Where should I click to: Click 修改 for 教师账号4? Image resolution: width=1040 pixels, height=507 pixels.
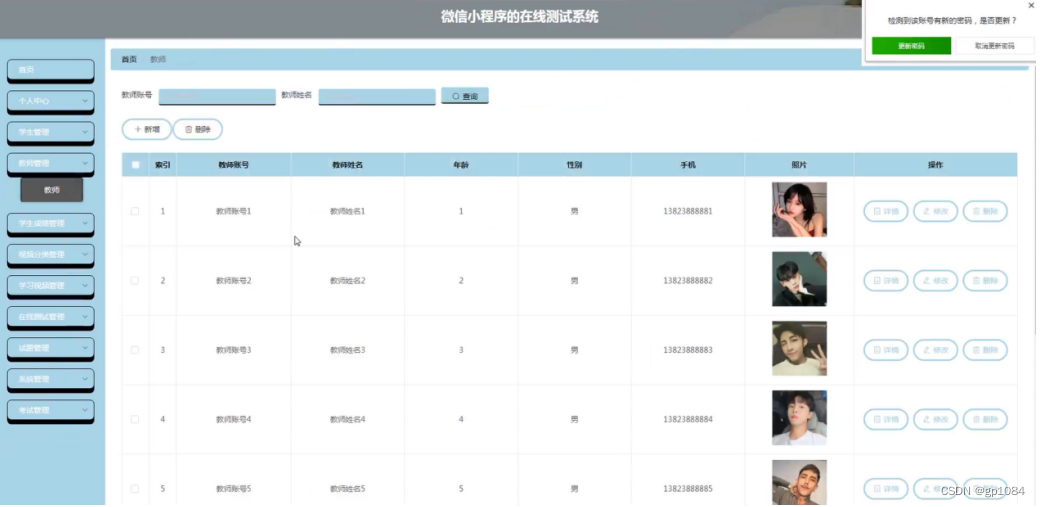[935, 420]
